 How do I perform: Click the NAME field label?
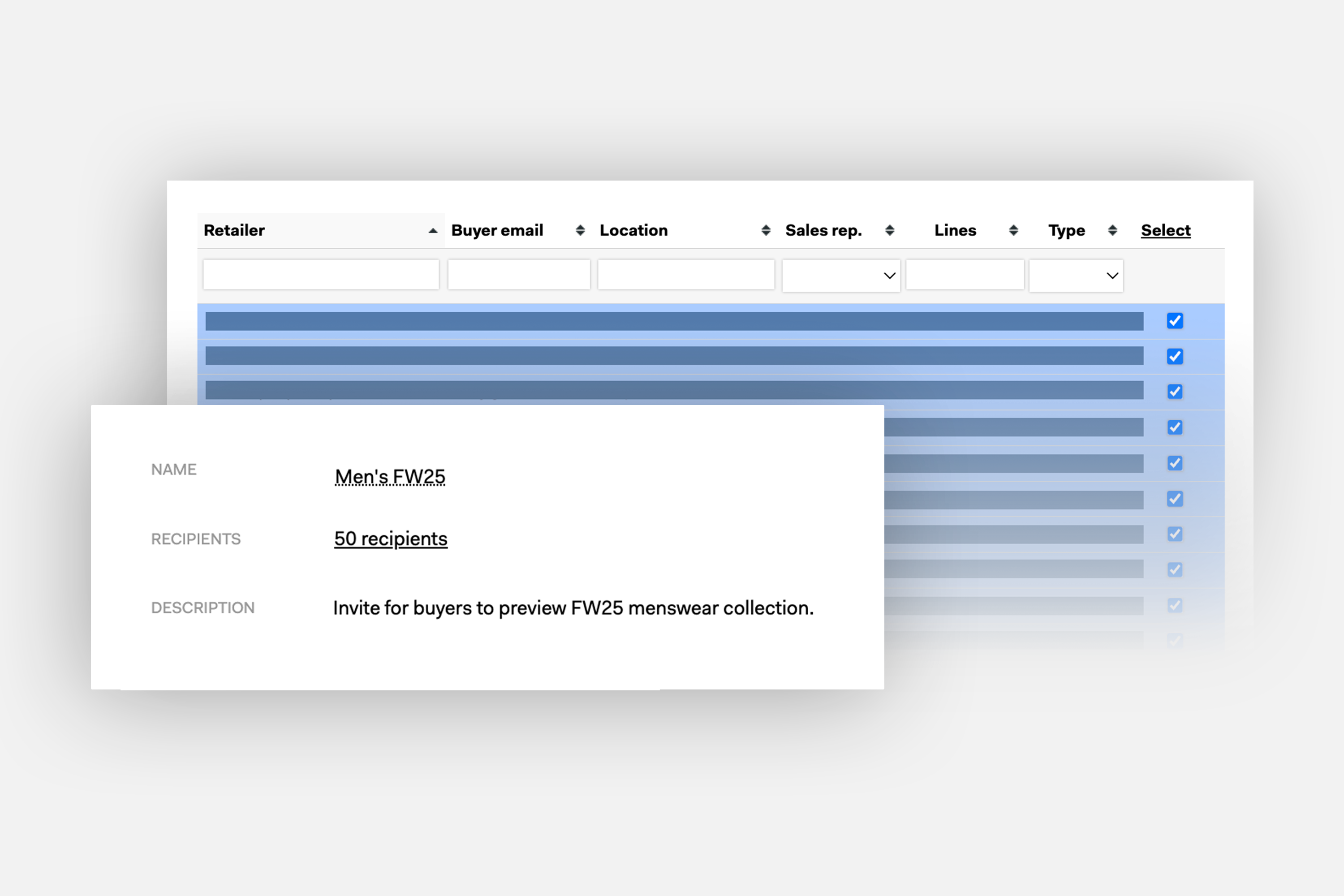click(174, 470)
